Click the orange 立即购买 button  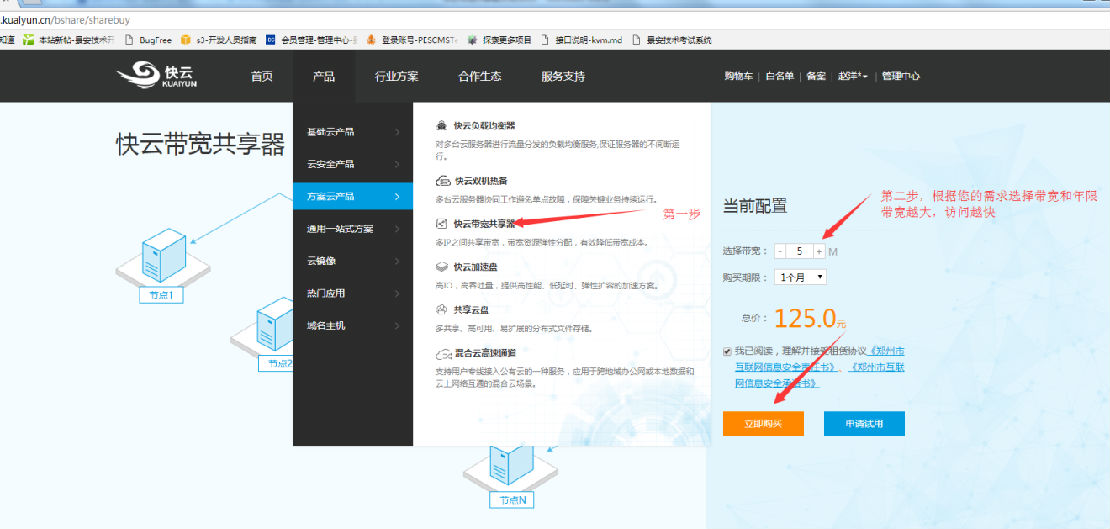coord(762,424)
